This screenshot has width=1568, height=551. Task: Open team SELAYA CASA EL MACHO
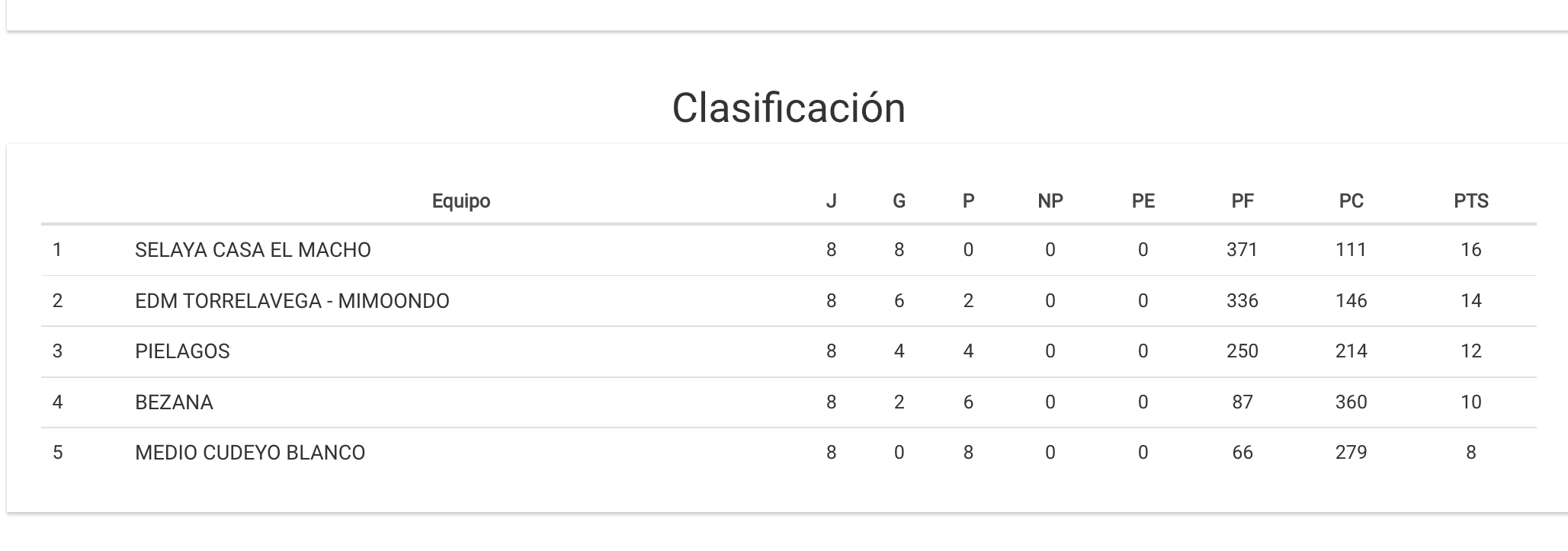(x=252, y=250)
